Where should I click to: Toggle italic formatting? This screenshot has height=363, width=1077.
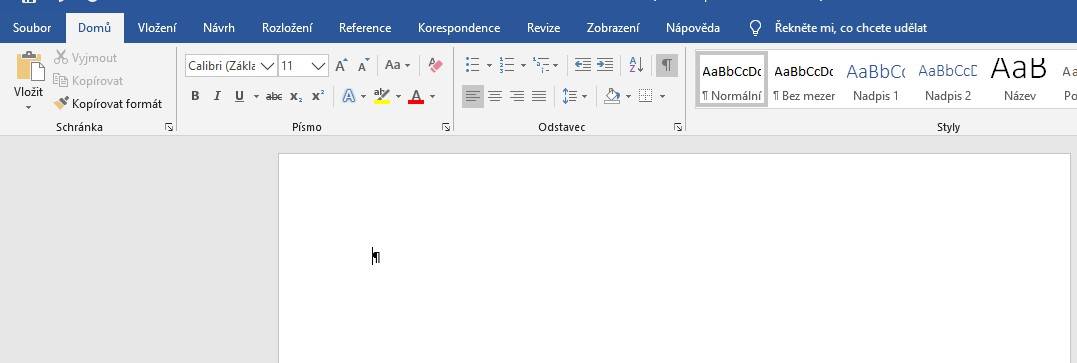coord(217,96)
